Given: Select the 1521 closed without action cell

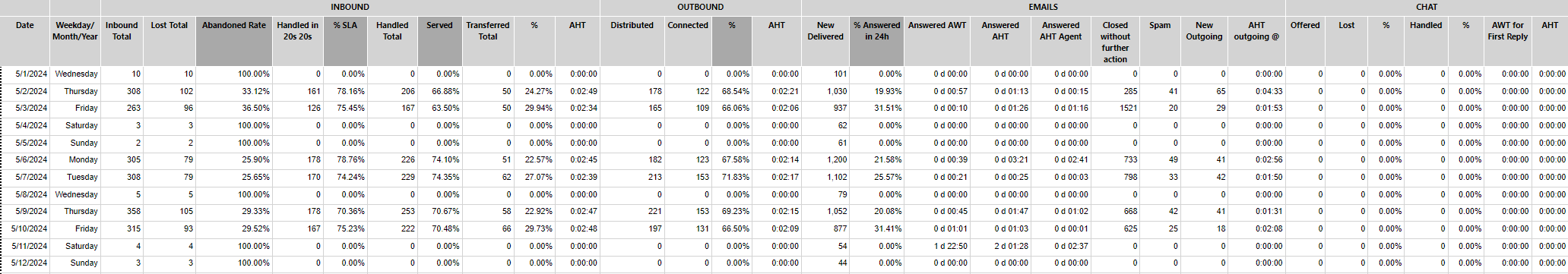Looking at the screenshot, I should tap(1115, 109).
